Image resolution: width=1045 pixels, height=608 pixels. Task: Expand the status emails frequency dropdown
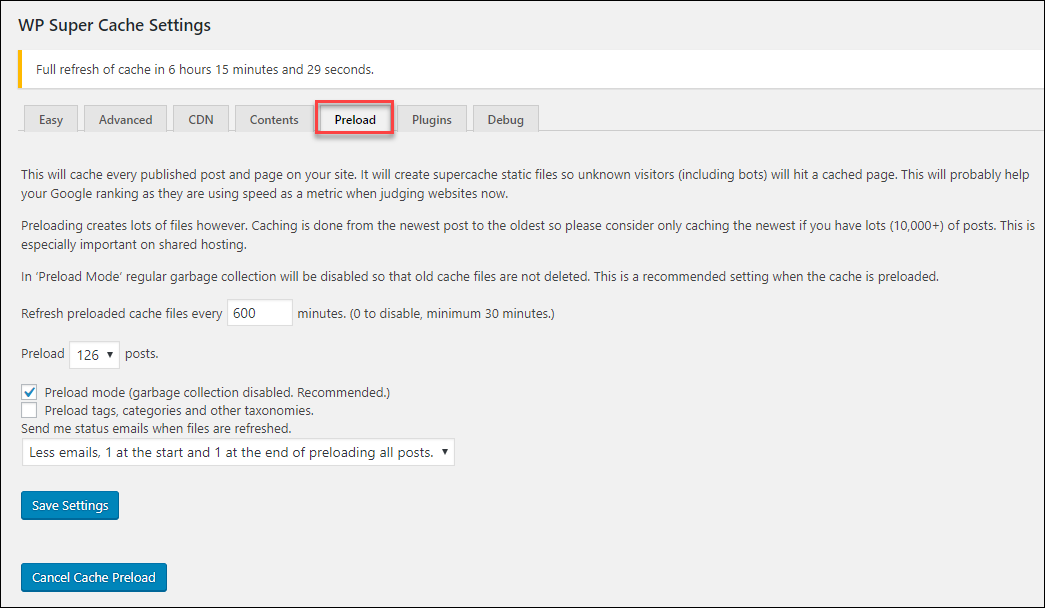tap(238, 452)
